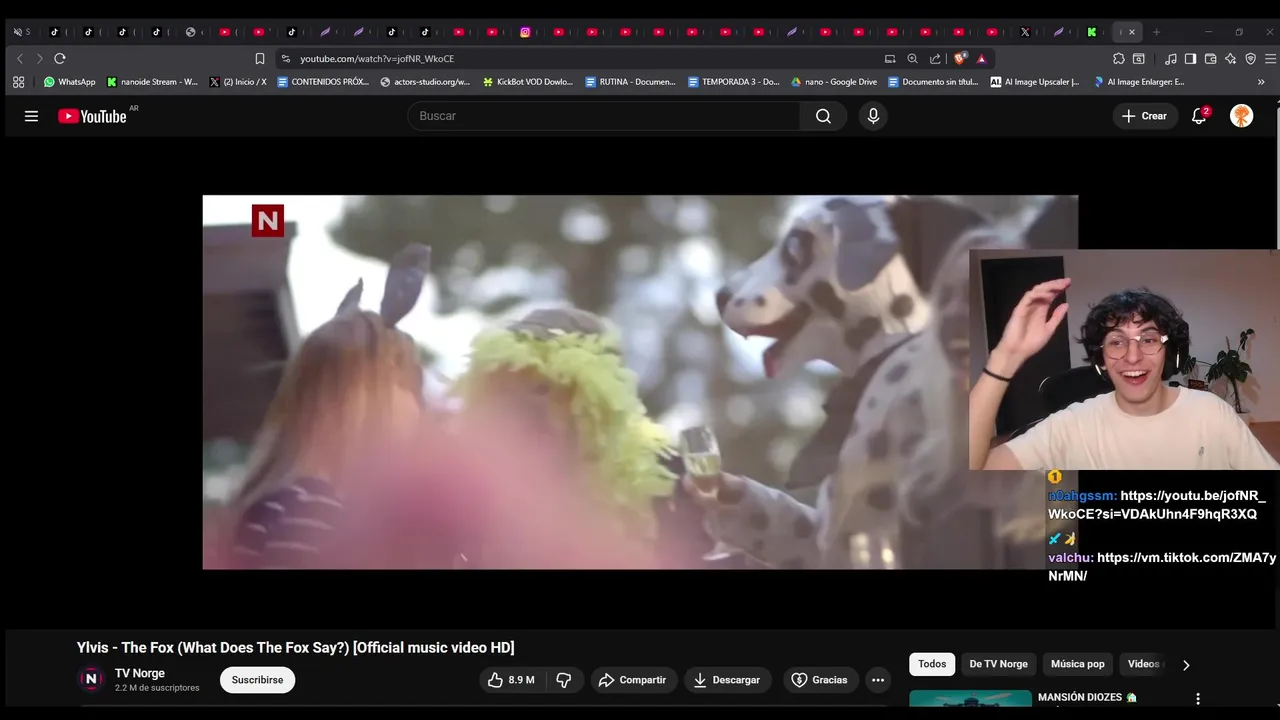Open browser extensions puzzle icon
Image resolution: width=1280 pixels, height=720 pixels.
(x=1119, y=59)
